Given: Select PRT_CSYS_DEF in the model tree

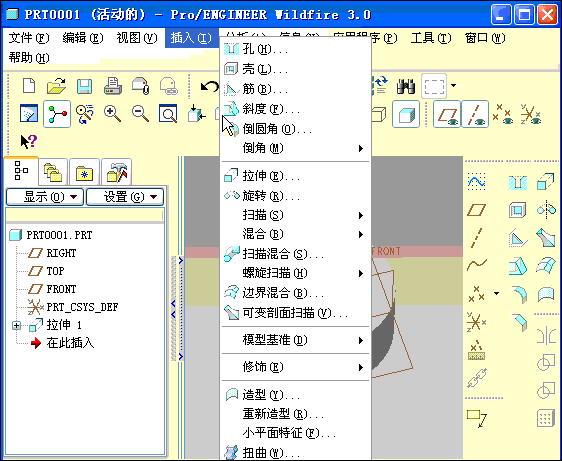Looking at the screenshot, I should point(73,307).
